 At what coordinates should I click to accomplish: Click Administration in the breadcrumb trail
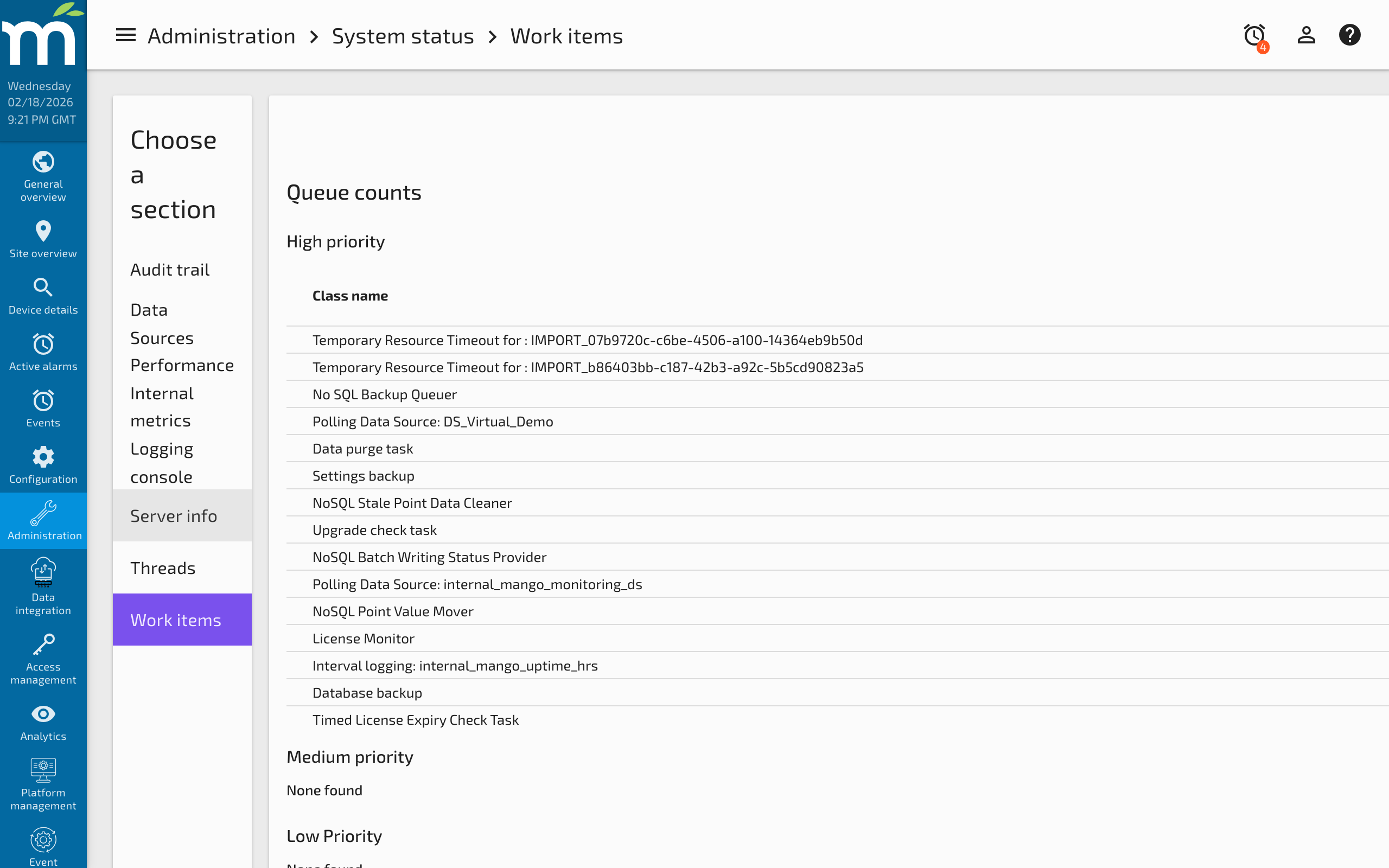point(221,36)
